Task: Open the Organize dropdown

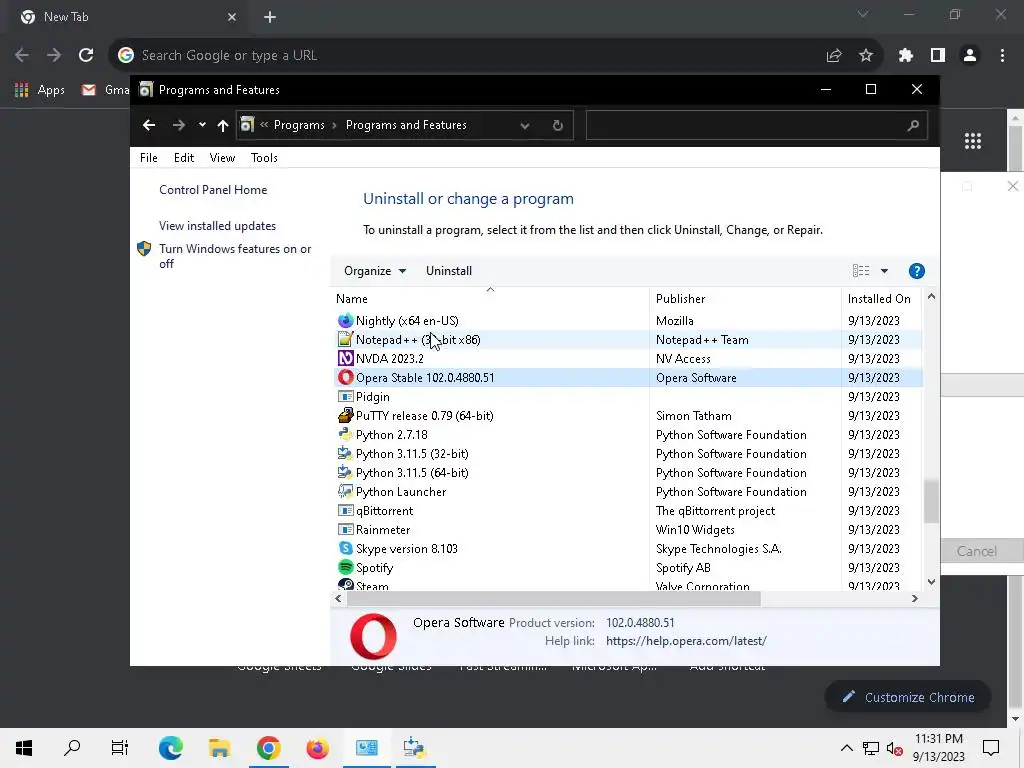Action: pyautogui.click(x=375, y=271)
